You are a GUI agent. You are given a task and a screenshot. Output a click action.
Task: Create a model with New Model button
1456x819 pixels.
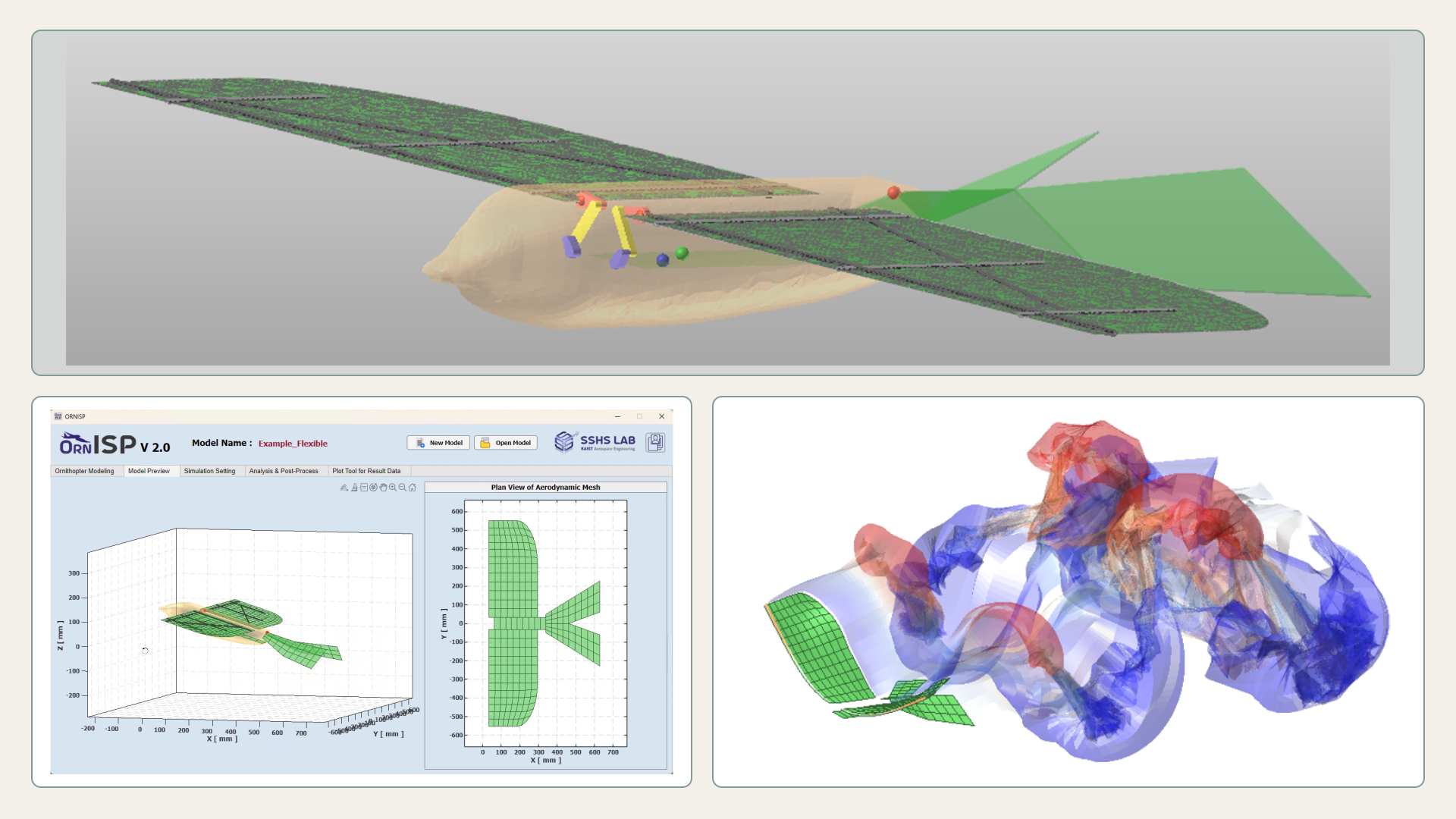coord(438,443)
